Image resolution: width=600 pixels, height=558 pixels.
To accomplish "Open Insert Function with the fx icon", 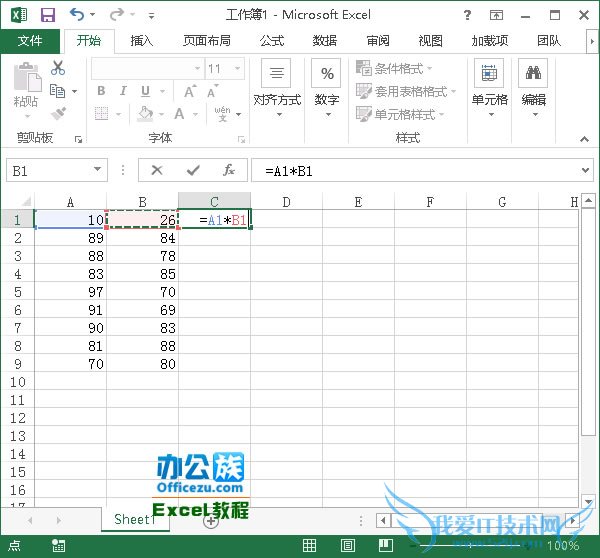I will pos(229,171).
